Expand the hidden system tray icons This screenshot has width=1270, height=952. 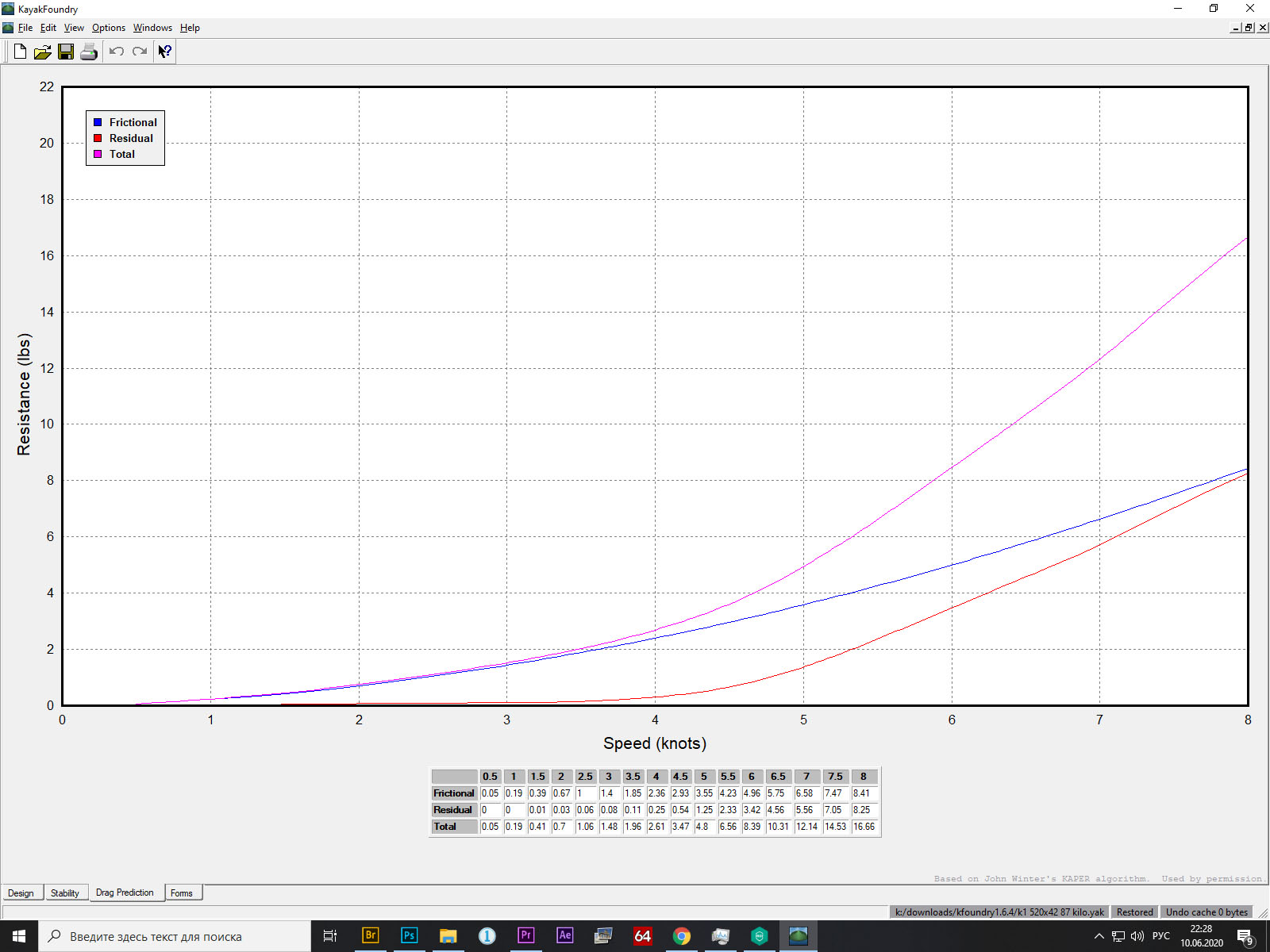click(1099, 936)
